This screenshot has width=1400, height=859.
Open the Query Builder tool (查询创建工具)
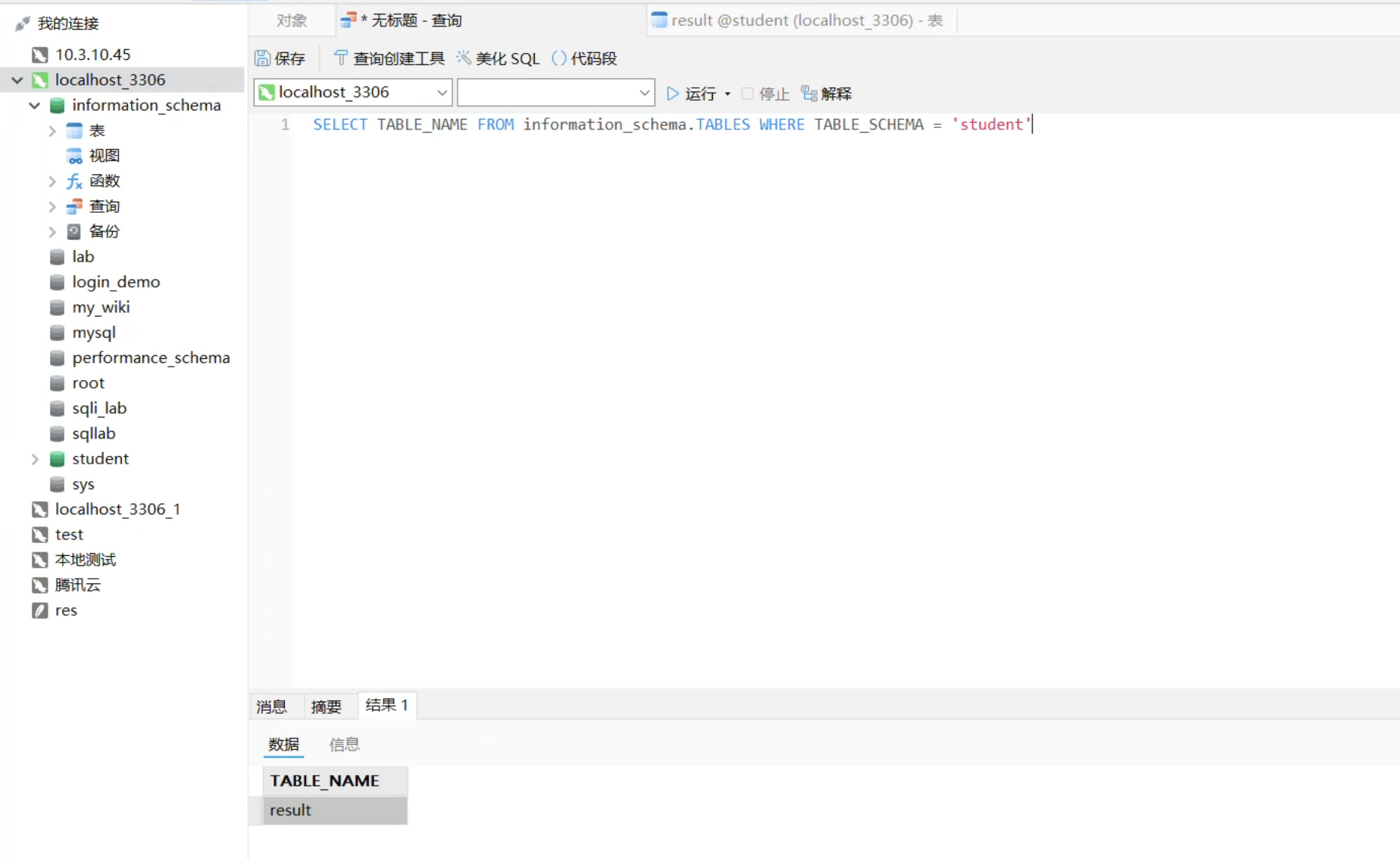341,58
